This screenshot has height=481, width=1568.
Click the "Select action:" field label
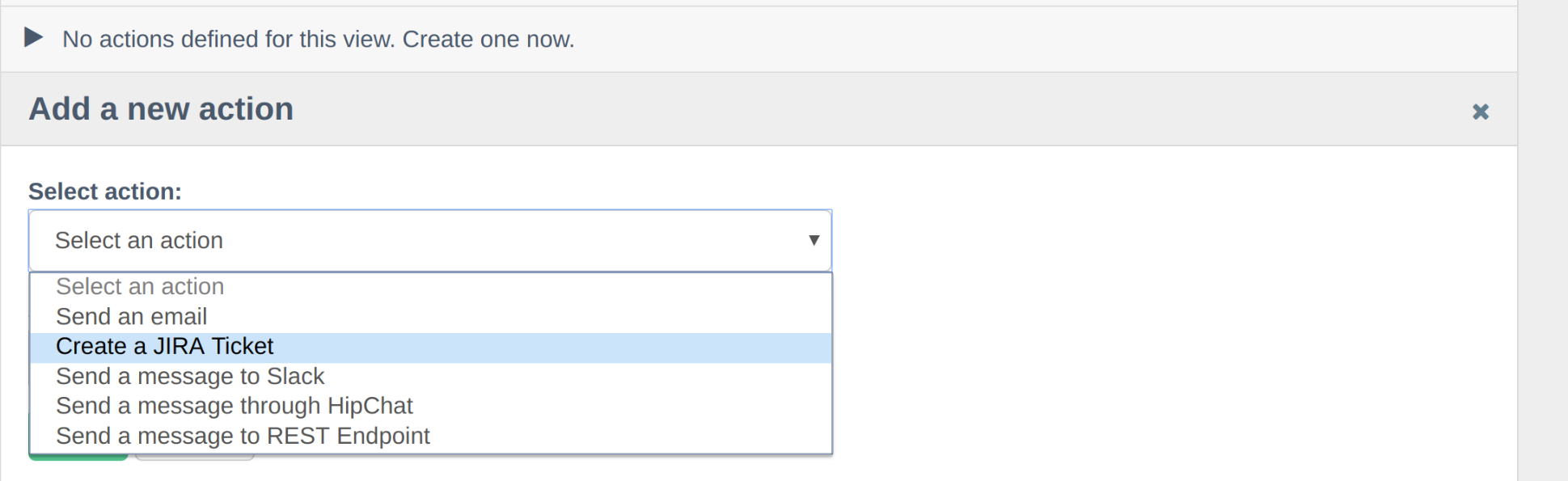coord(105,192)
